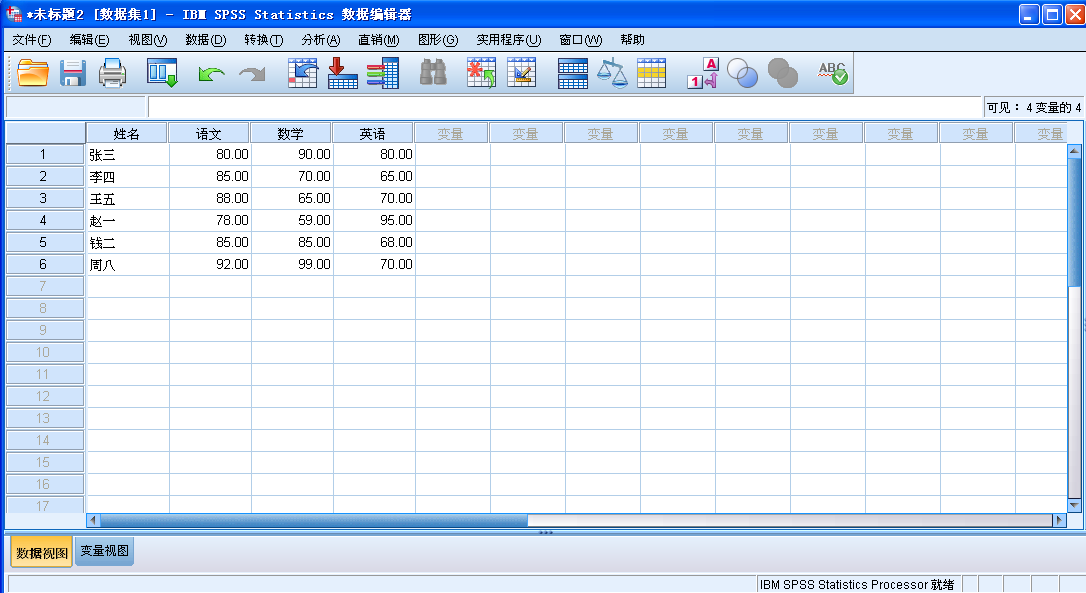This screenshot has height=593, width=1086.
Task: Open the 文件(F) menu
Action: tap(32, 40)
